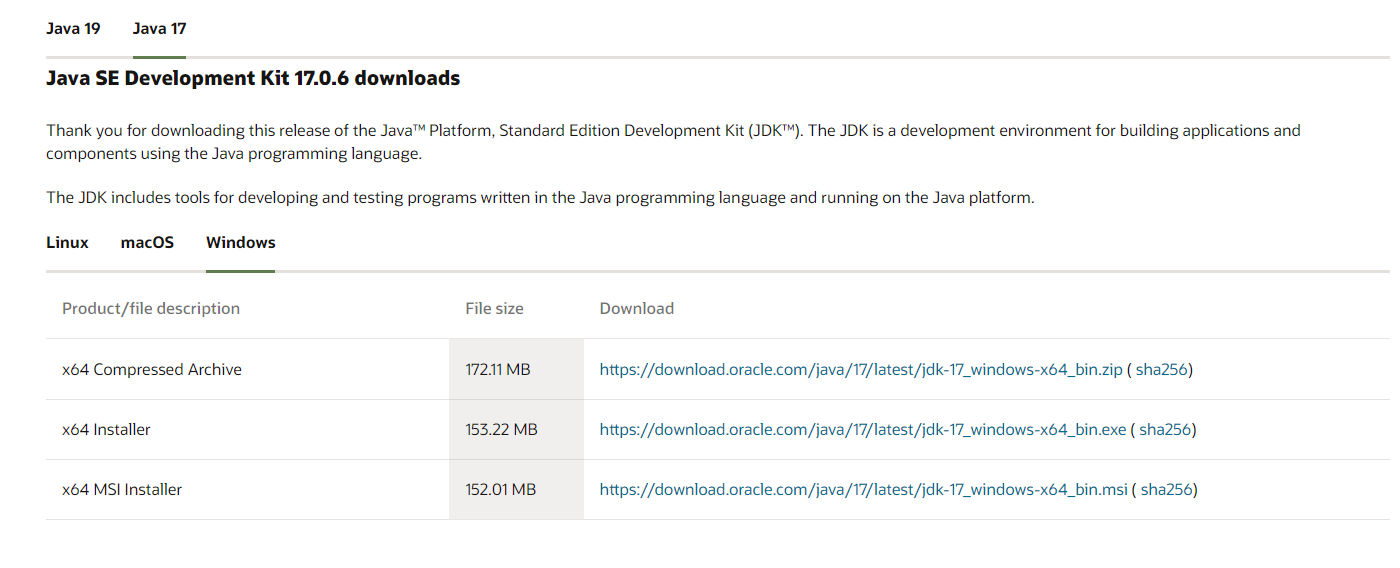The image size is (1400, 568).
Task: Click the Java SE Development Kit 17.0.6 heading
Action: click(253, 78)
